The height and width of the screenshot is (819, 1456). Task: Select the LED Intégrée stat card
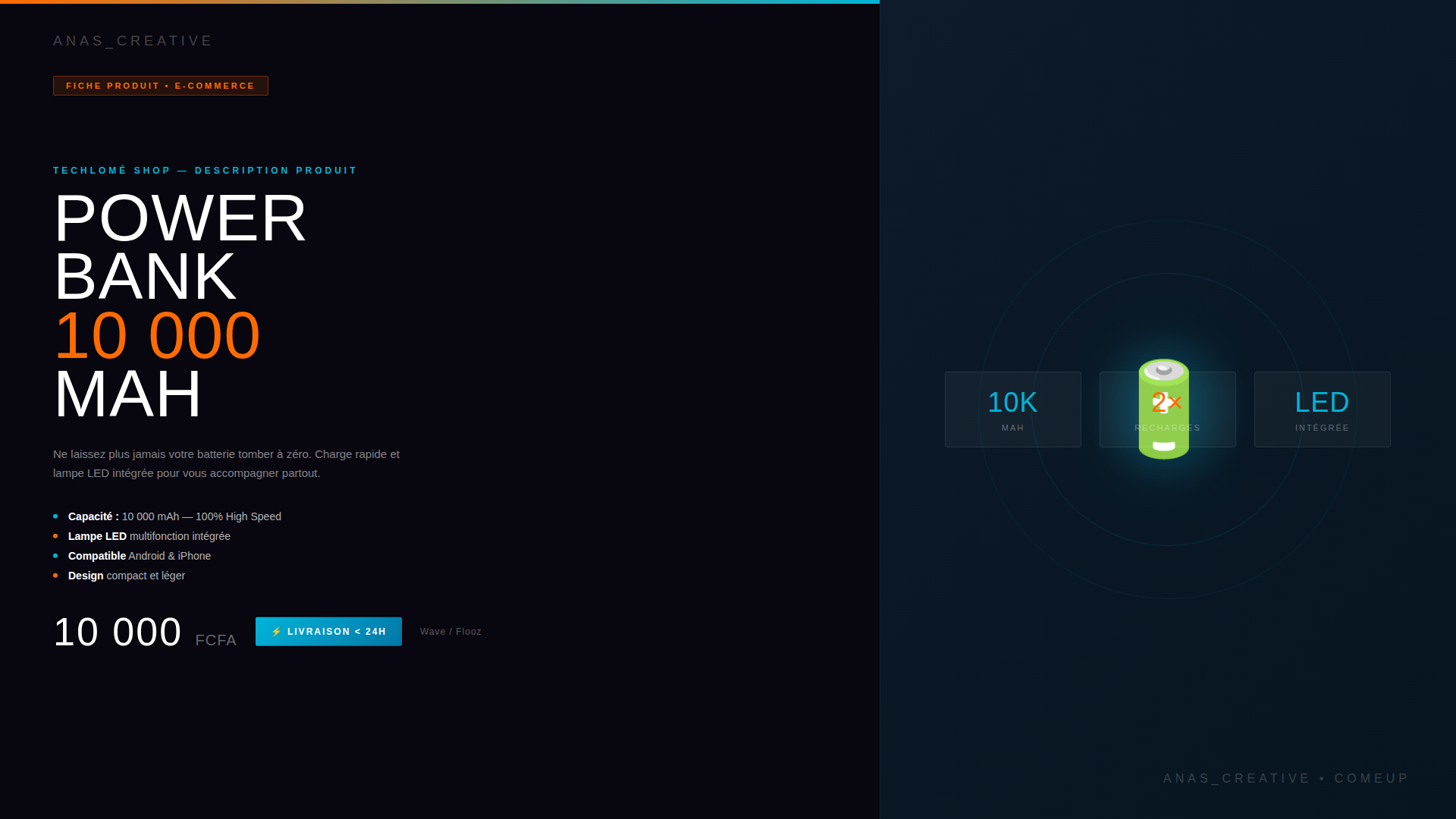click(x=1322, y=409)
